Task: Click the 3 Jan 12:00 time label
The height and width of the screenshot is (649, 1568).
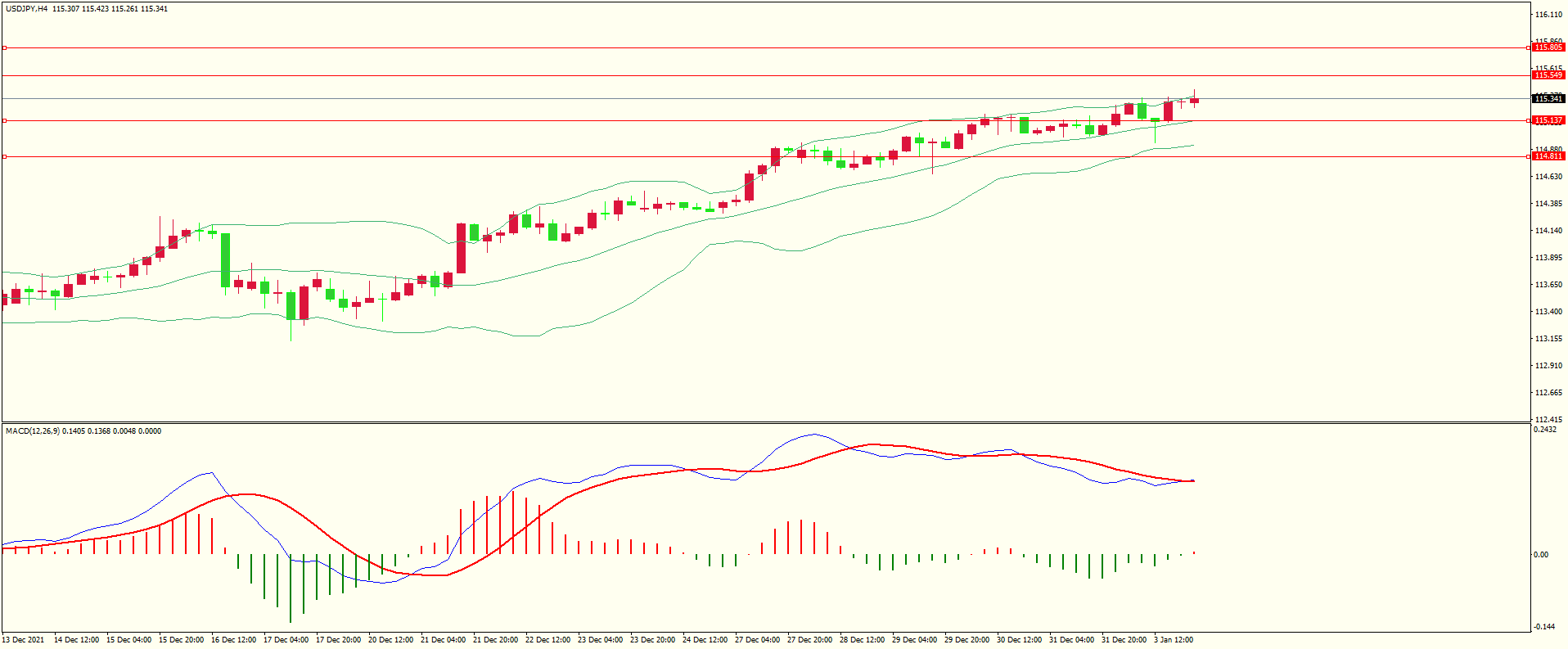Action: [1173, 640]
